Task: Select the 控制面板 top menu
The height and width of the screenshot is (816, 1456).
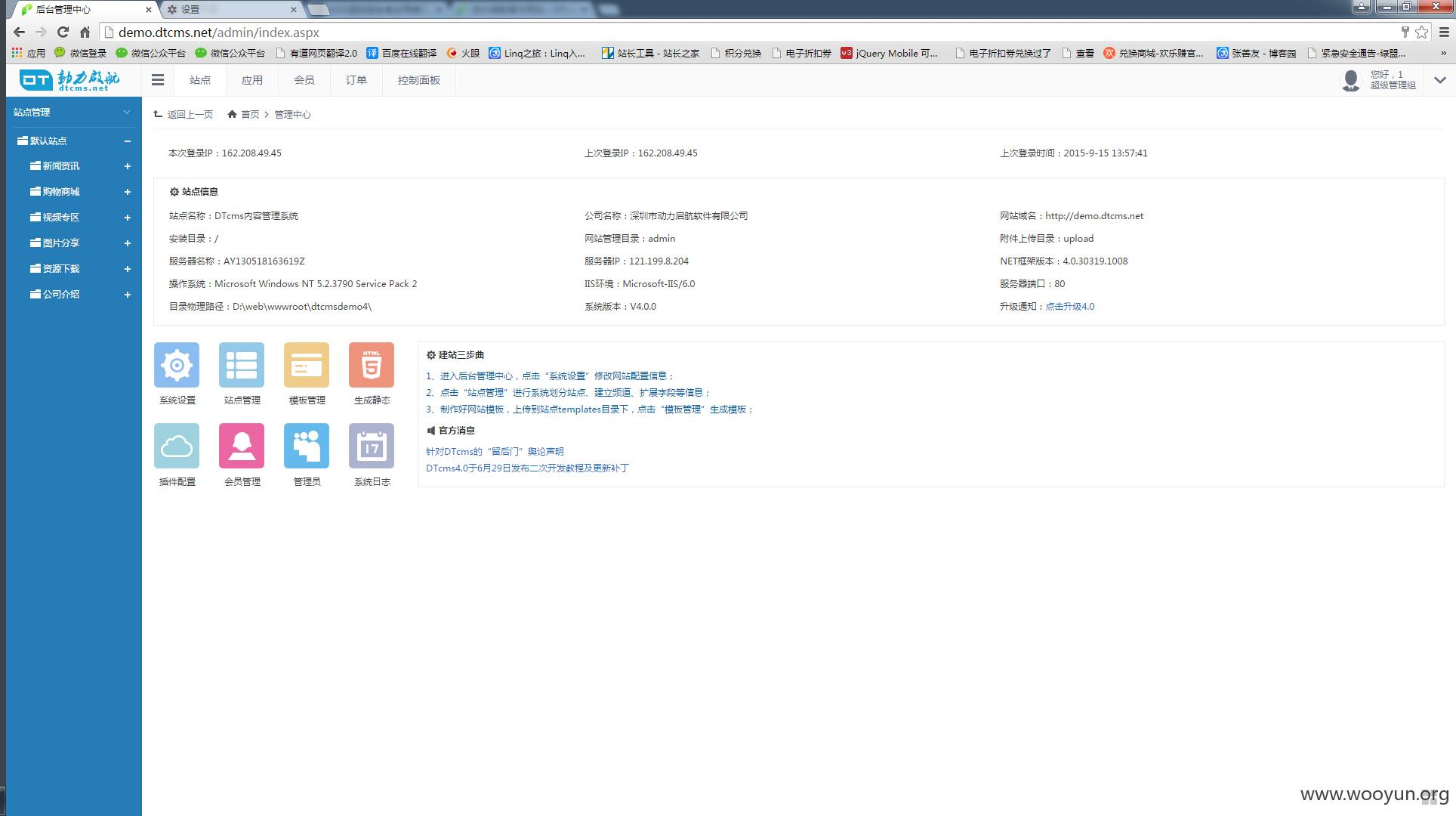Action: pos(419,80)
